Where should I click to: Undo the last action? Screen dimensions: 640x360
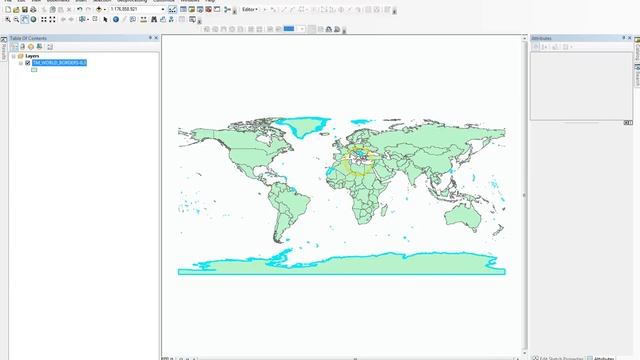[x=80, y=9]
